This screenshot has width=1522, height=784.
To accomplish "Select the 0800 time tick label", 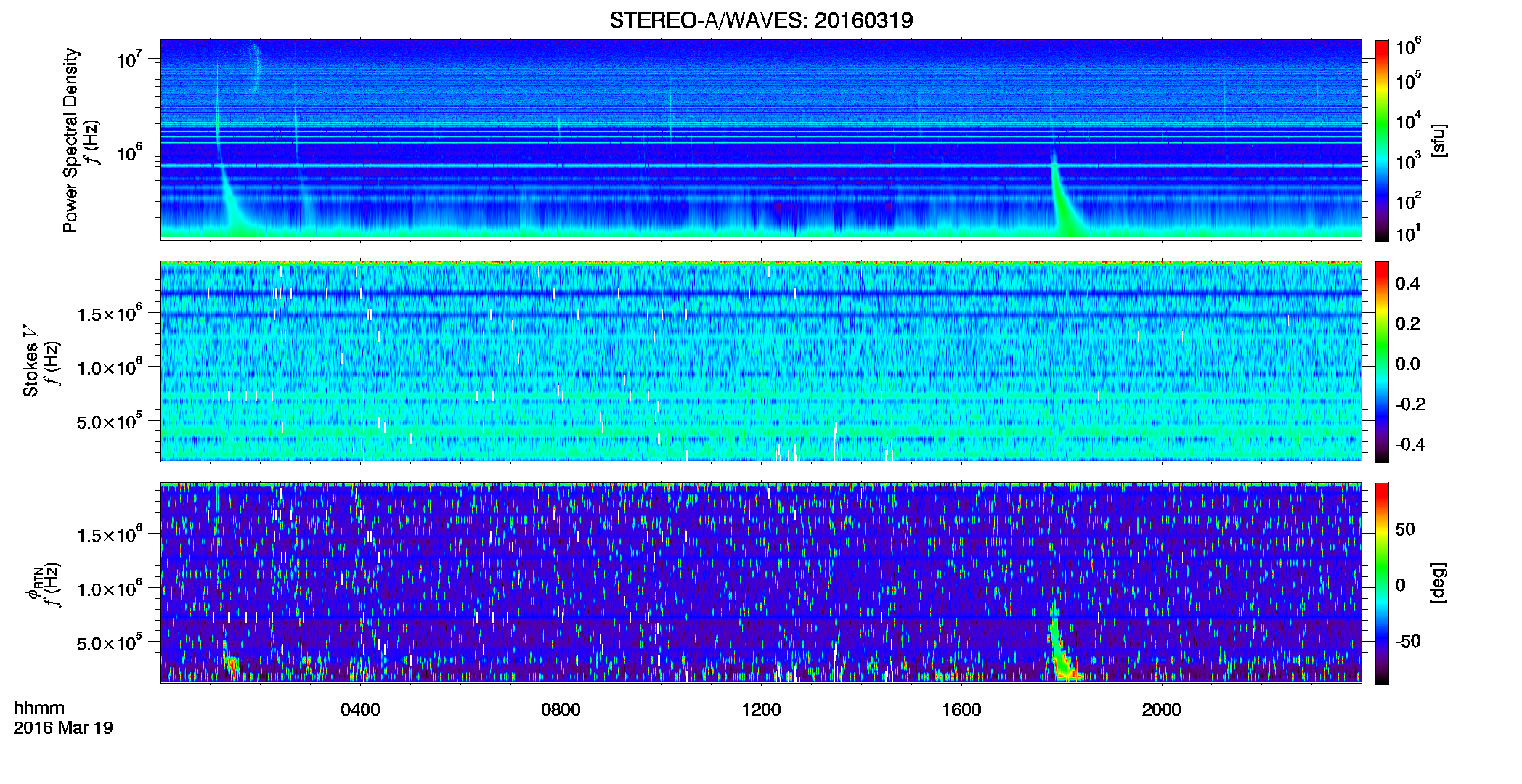I will 561,710.
